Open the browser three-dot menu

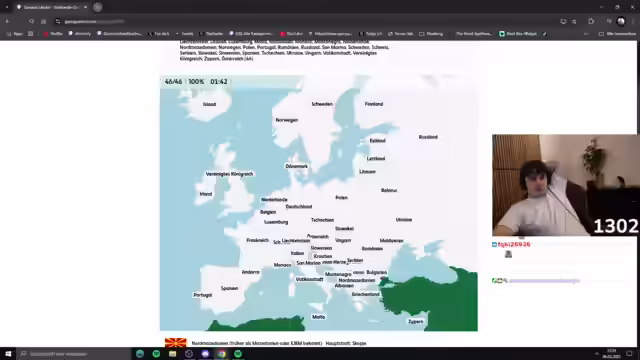pyautogui.click(x=633, y=21)
